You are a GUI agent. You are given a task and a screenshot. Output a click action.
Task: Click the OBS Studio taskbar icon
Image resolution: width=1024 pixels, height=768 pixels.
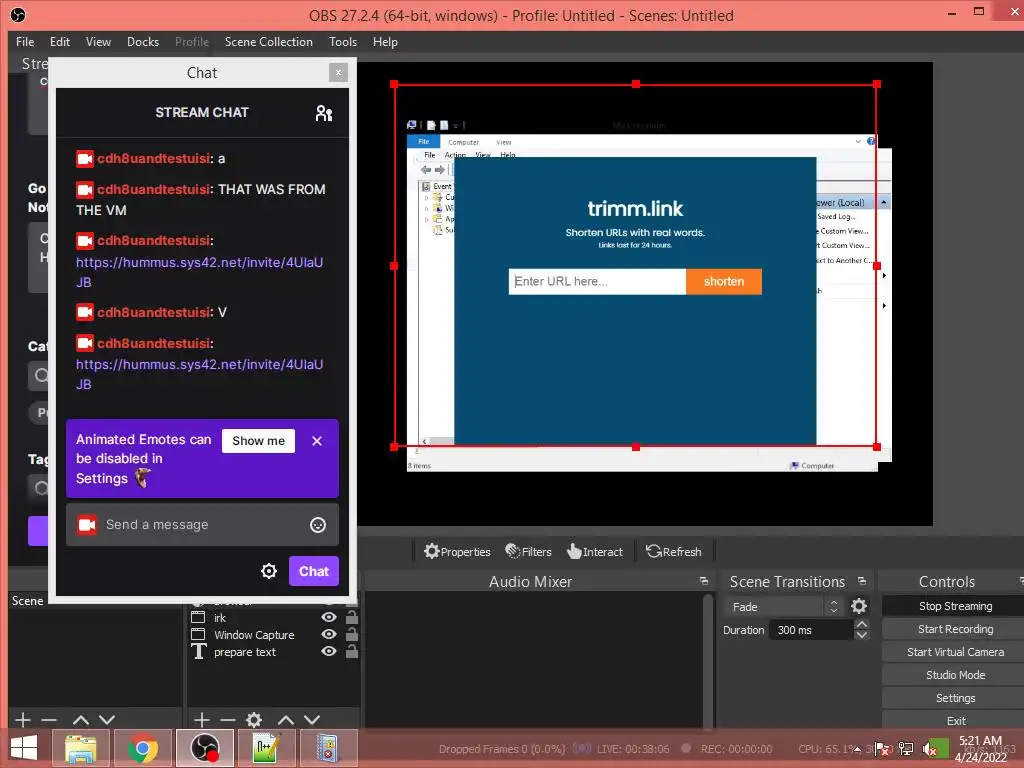coord(204,748)
